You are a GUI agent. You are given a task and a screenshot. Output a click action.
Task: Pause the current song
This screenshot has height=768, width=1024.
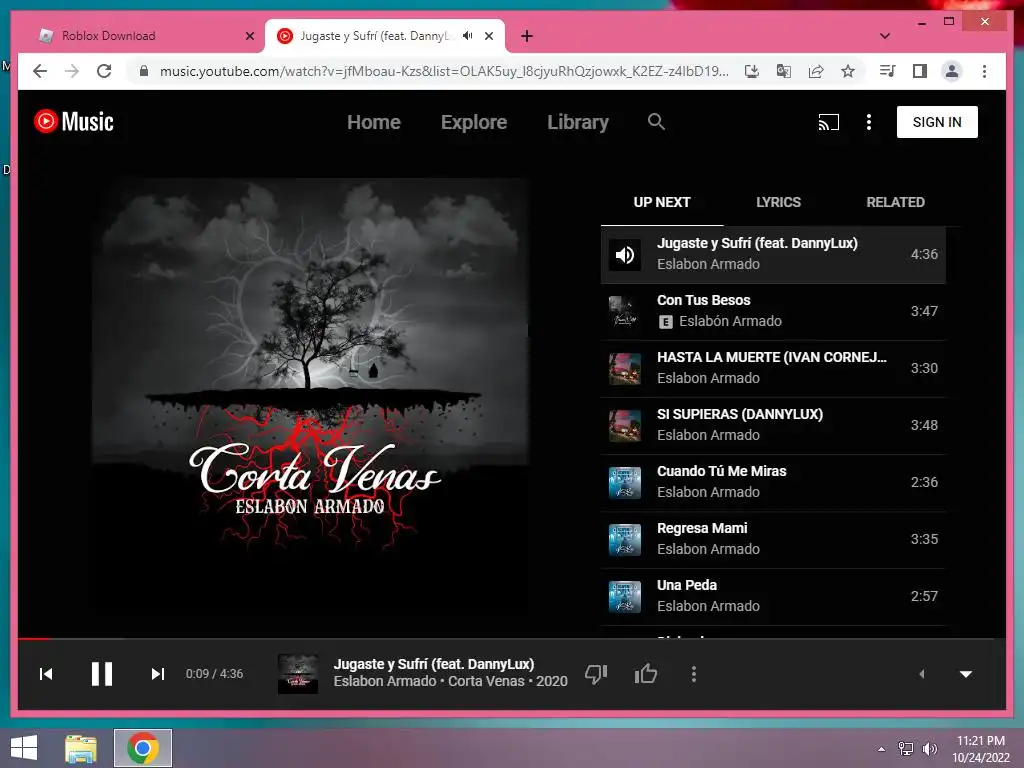(x=102, y=674)
